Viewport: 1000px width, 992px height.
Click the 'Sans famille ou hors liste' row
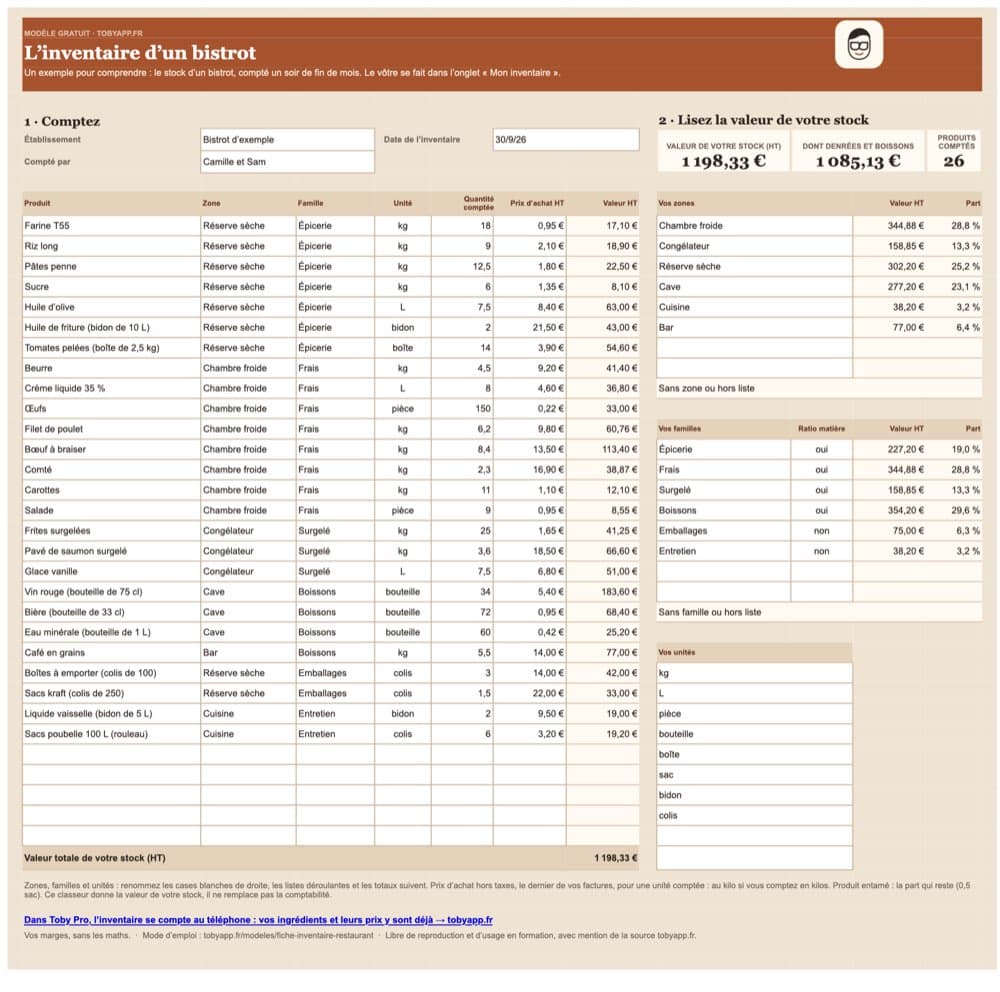(x=819, y=612)
